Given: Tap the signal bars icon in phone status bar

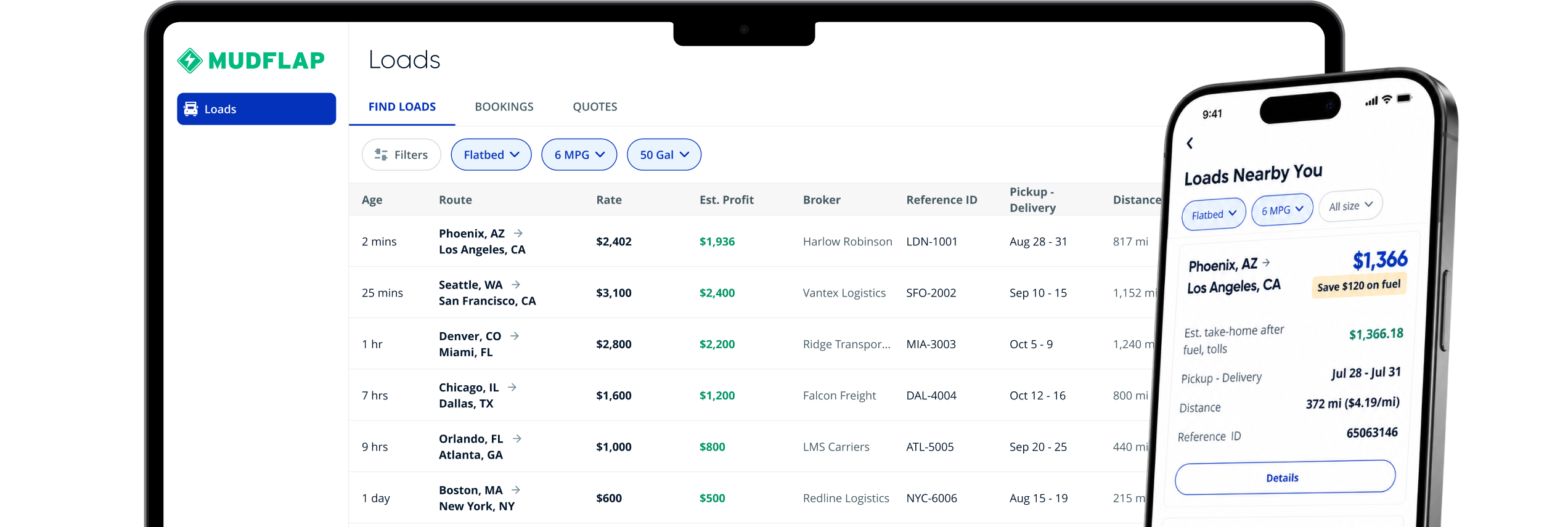Looking at the screenshot, I should click(1371, 101).
